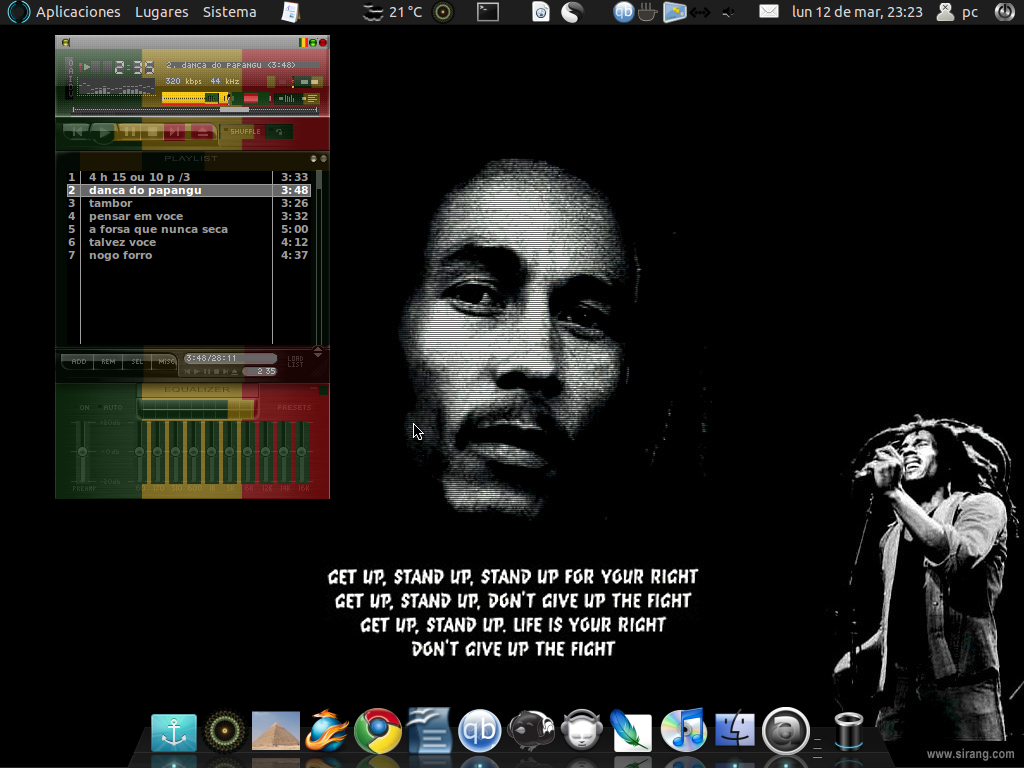Screen dimensions: 1024x768
Task: Click the anchor icon in the dock
Action: point(174,733)
